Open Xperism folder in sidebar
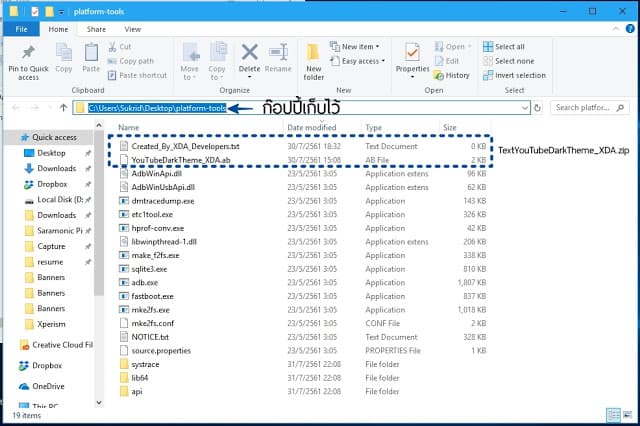This screenshot has height=426, width=640. click(x=51, y=324)
